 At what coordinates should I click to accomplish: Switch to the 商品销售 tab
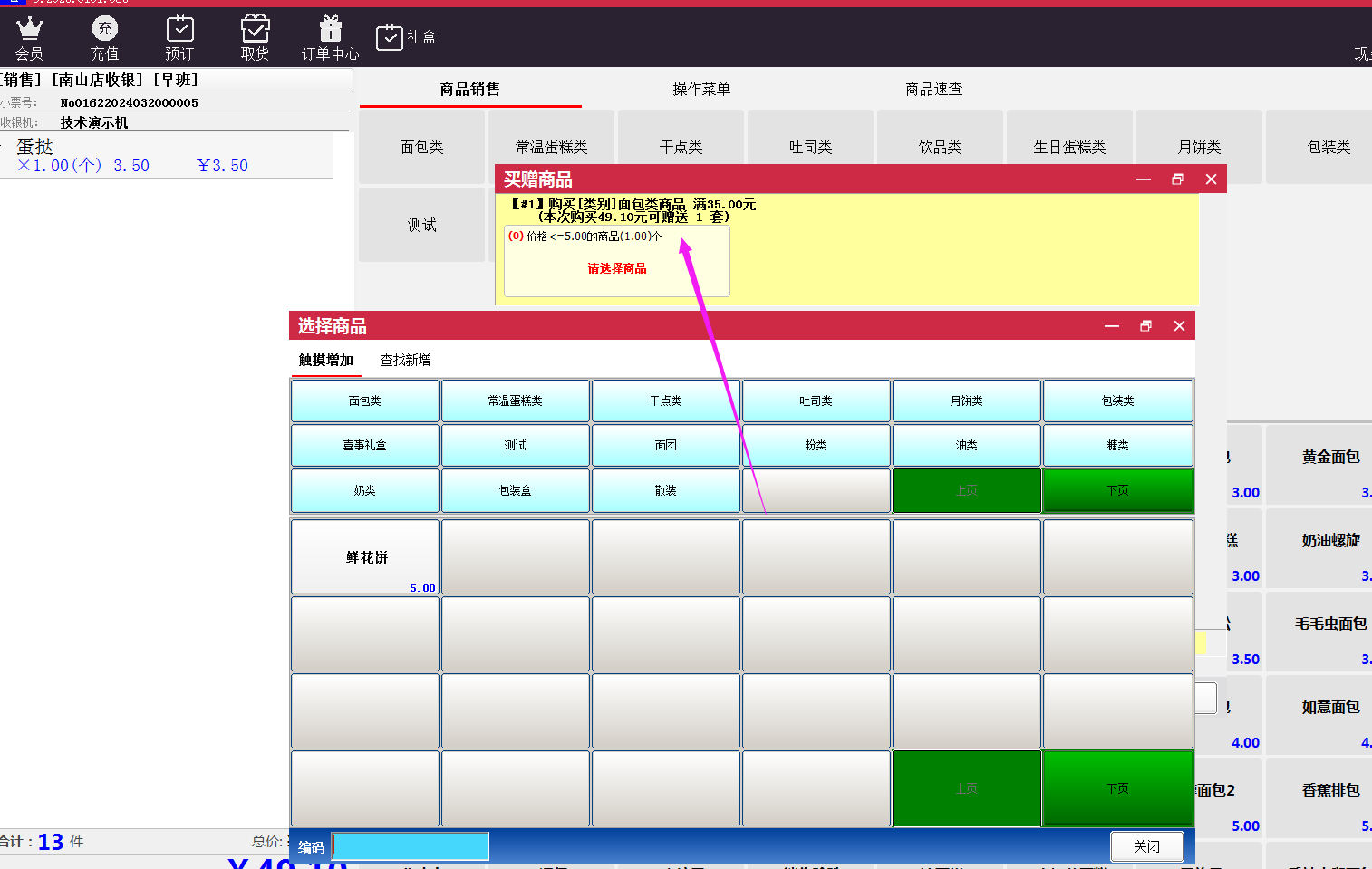470,89
